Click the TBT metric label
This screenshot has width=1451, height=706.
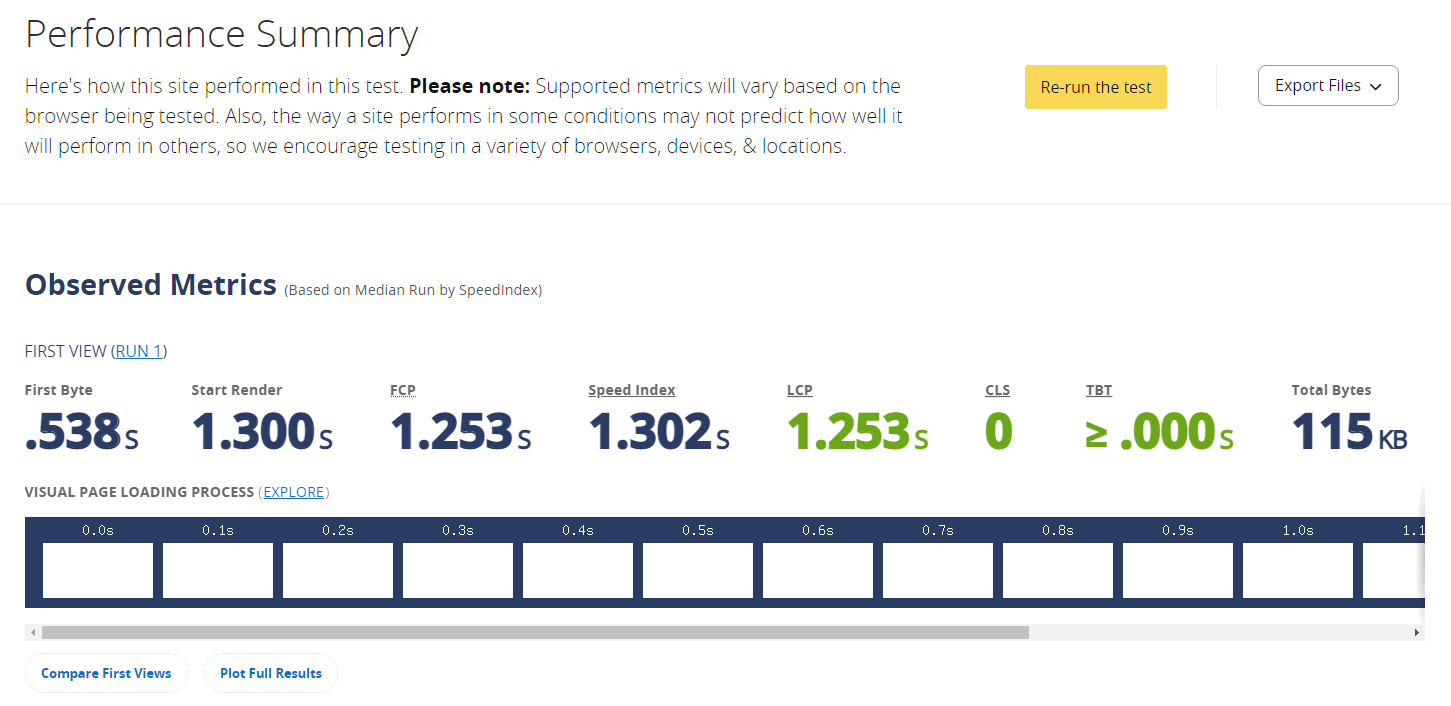coord(1099,390)
